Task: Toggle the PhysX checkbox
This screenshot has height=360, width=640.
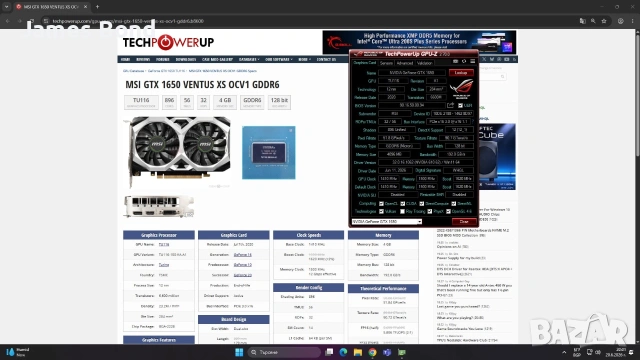Action: [429, 211]
